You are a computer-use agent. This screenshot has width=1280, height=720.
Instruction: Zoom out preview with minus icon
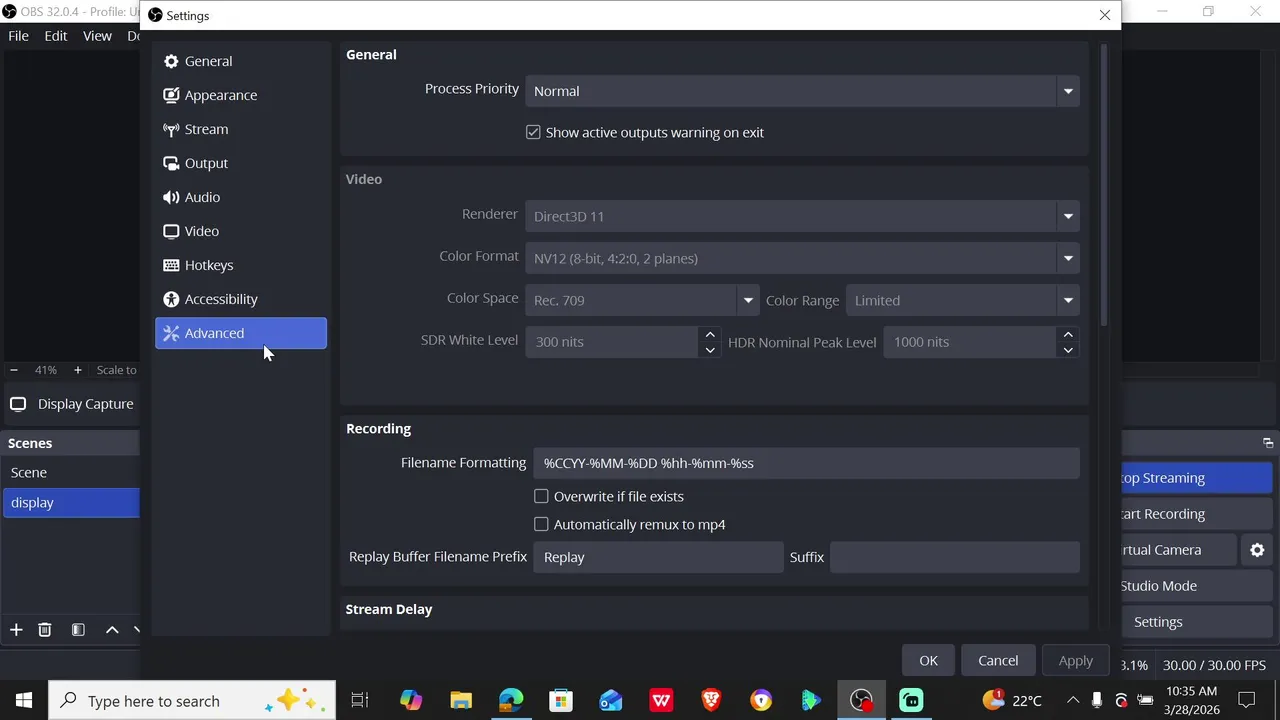[14, 370]
